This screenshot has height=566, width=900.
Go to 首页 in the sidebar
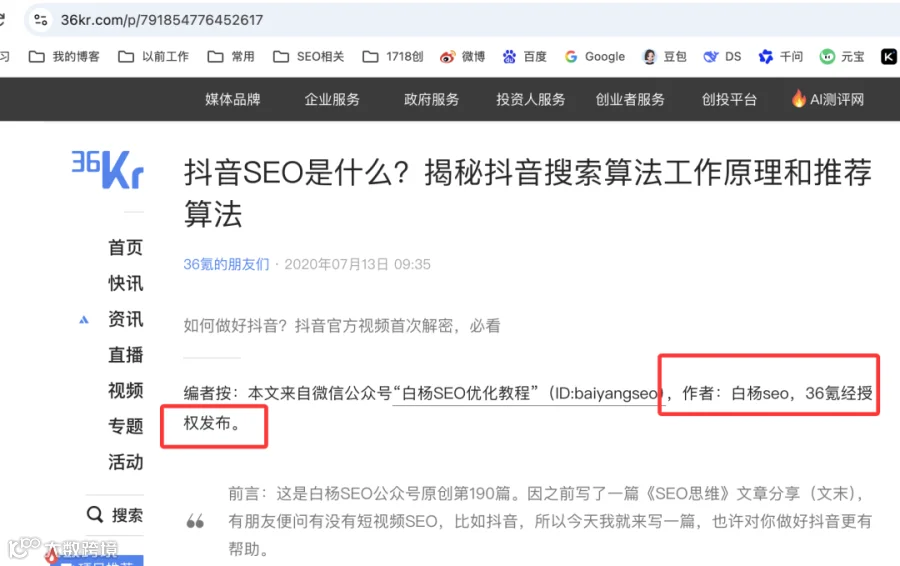coord(125,247)
